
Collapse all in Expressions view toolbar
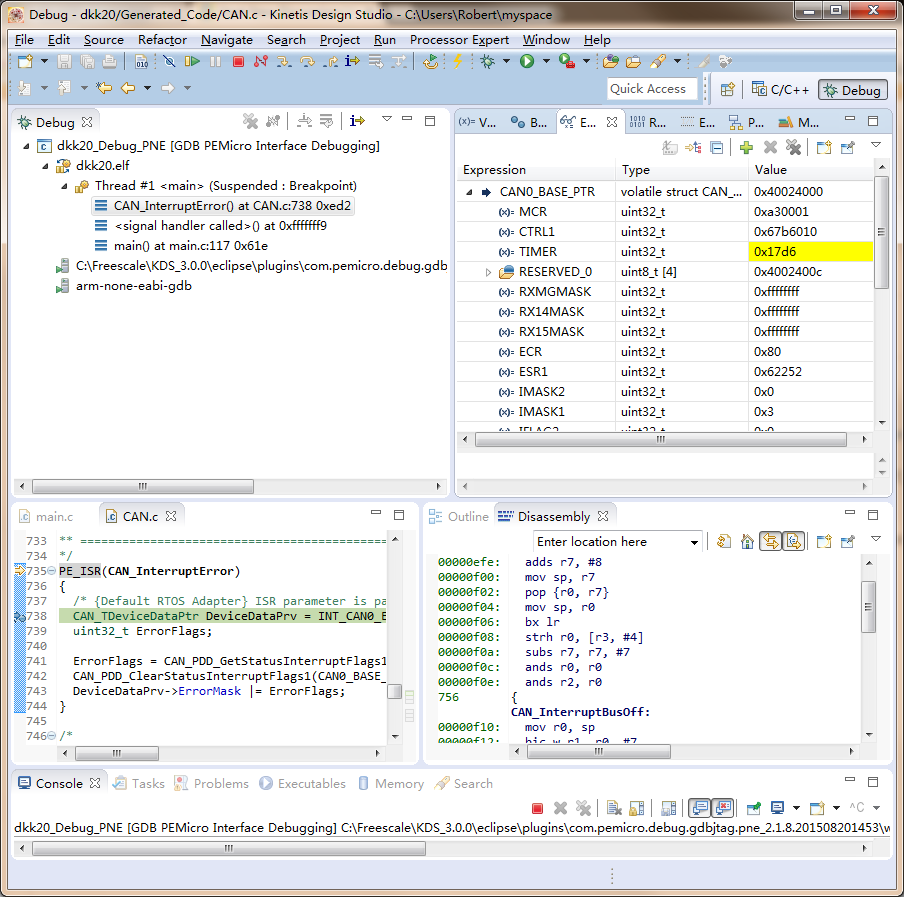coord(717,148)
